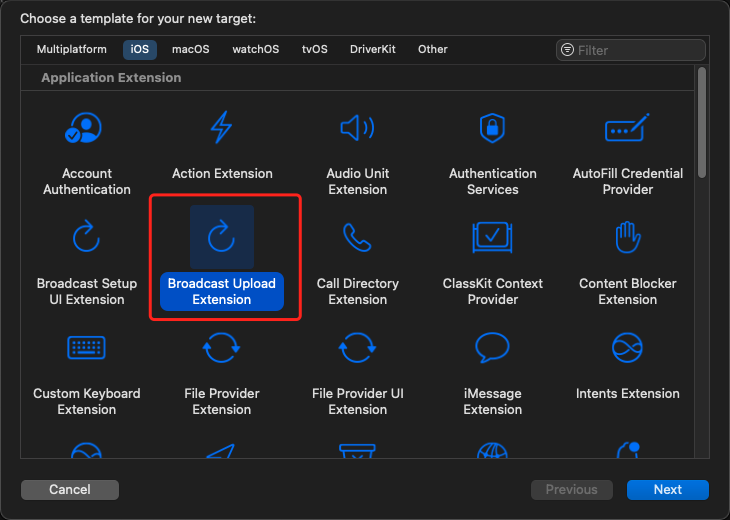Select the Account Authentication template icon

(x=86, y=129)
